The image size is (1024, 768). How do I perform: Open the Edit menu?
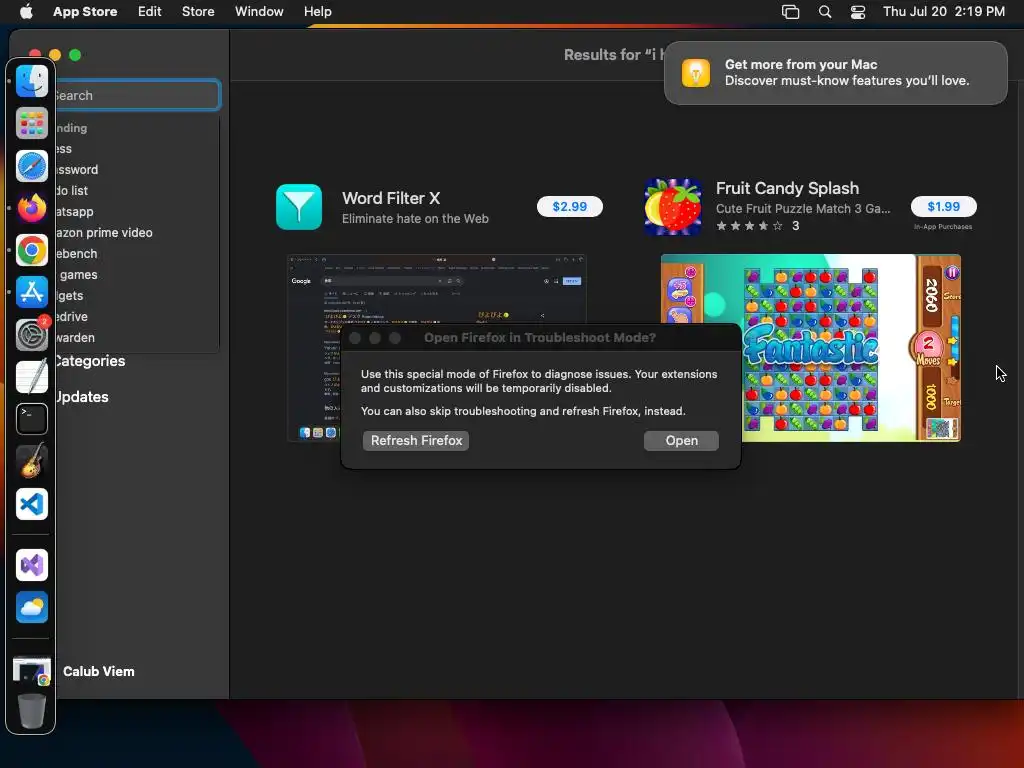(x=150, y=11)
